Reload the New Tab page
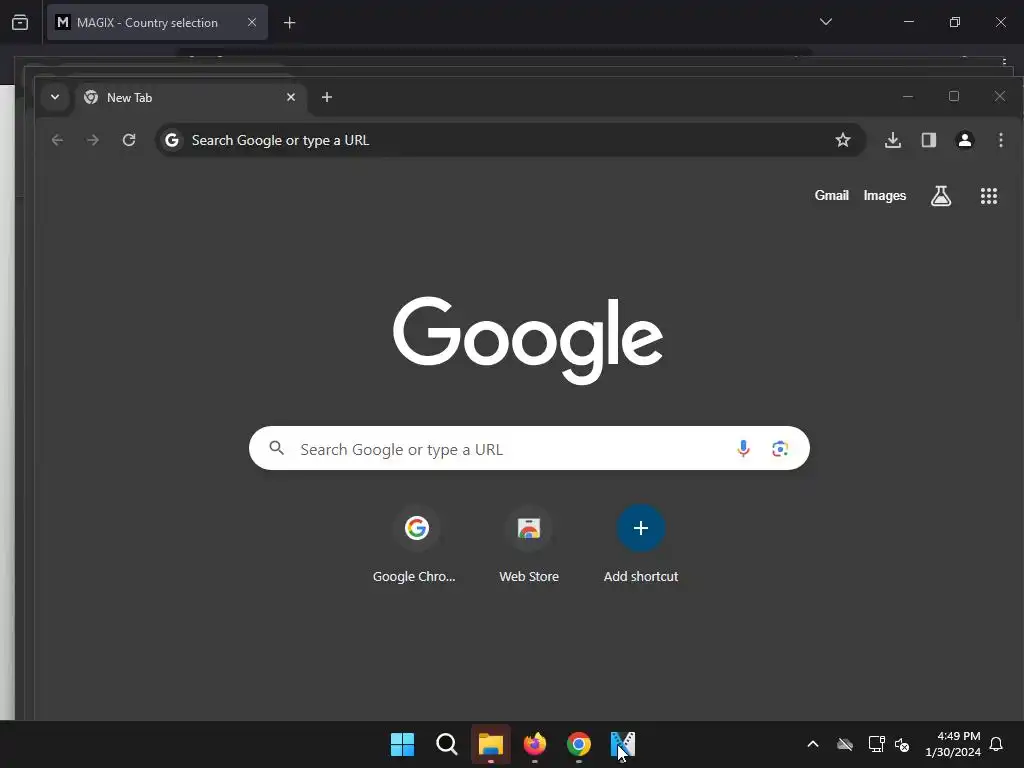The height and width of the screenshot is (768, 1024). 129,140
